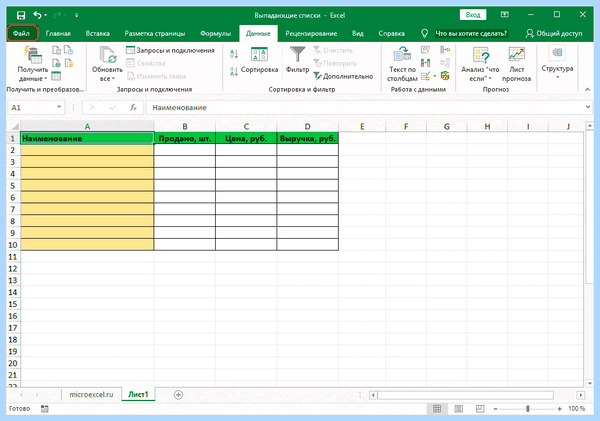Open the Формулы tab
Screen dimensions: 600x421
click(x=215, y=33)
